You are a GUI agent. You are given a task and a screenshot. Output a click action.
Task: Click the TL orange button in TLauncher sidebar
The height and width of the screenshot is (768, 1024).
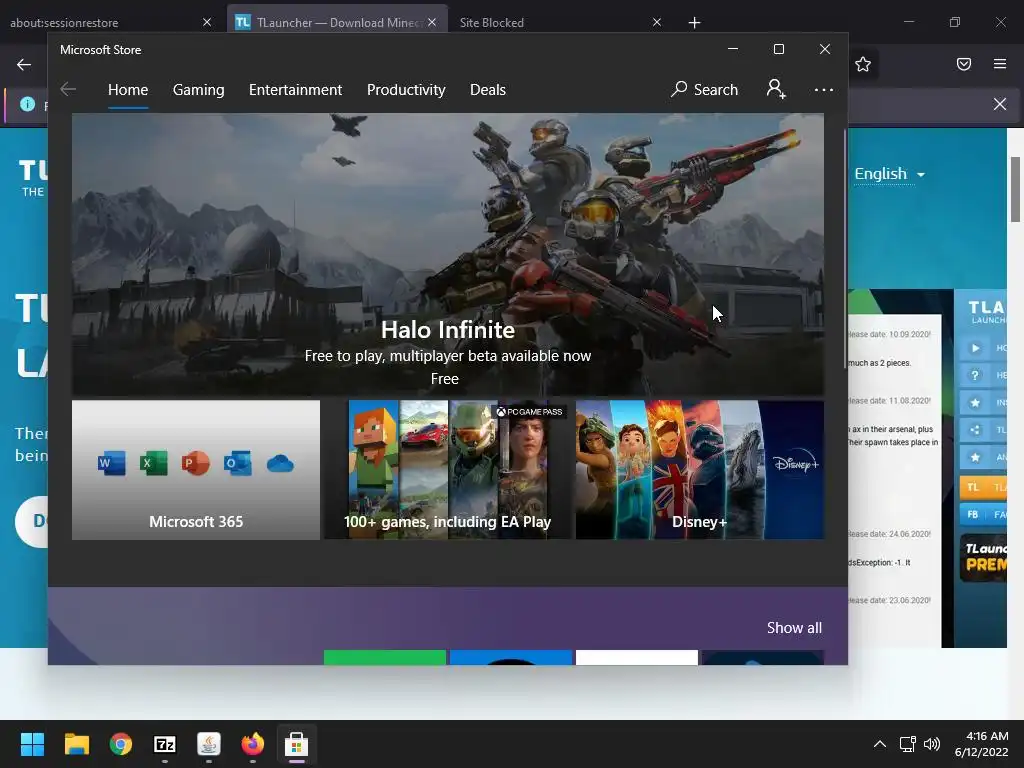[x=982, y=487]
